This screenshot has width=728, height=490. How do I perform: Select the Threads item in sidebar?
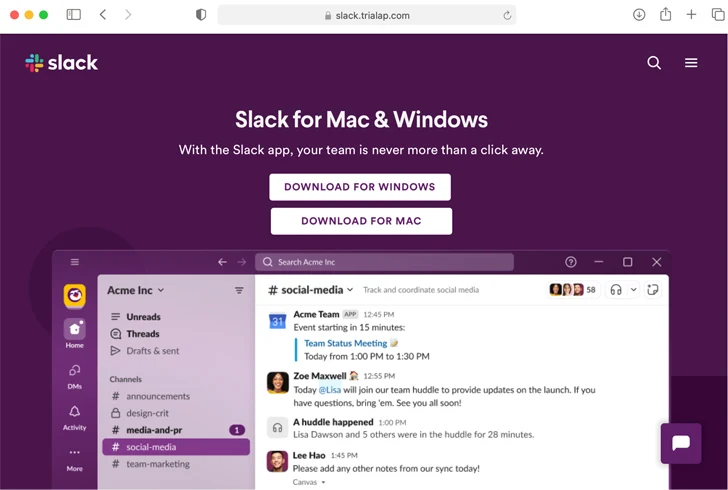143,334
